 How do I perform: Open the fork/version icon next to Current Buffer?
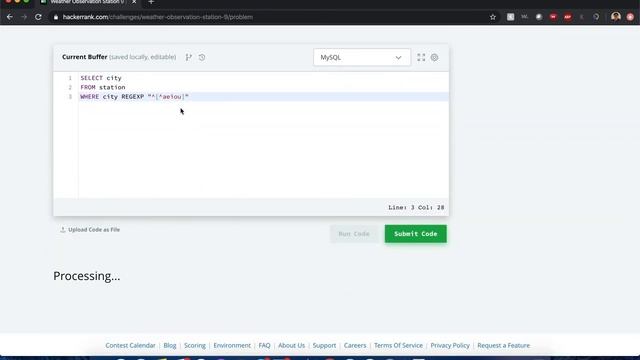[x=188, y=58]
